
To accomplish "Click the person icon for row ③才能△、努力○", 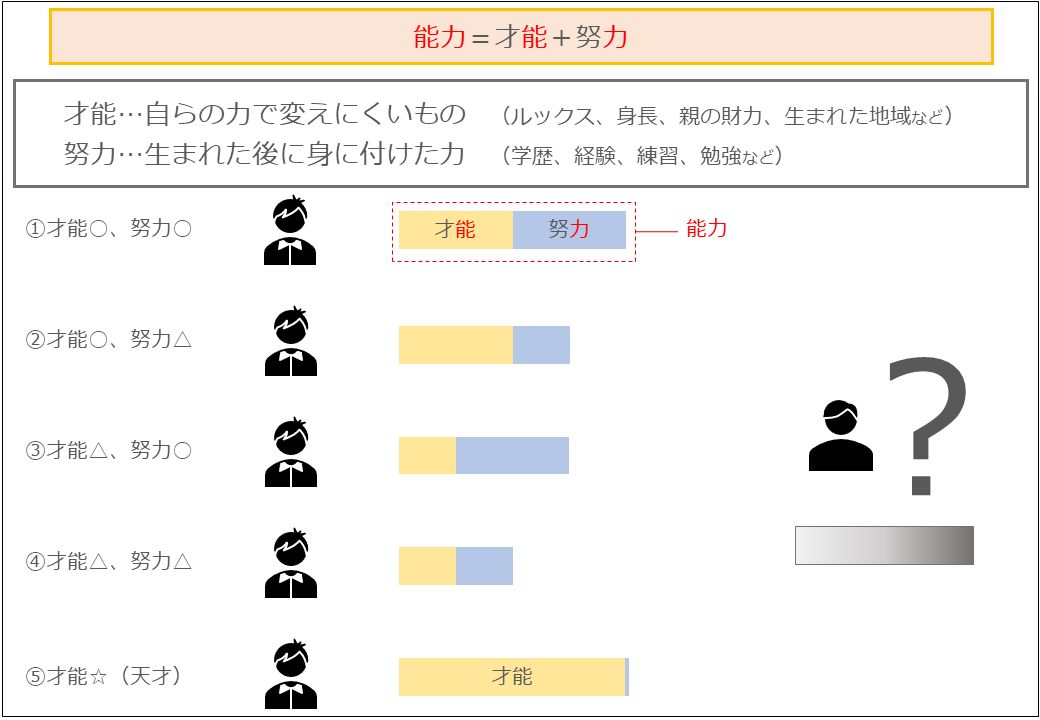I will (x=291, y=451).
